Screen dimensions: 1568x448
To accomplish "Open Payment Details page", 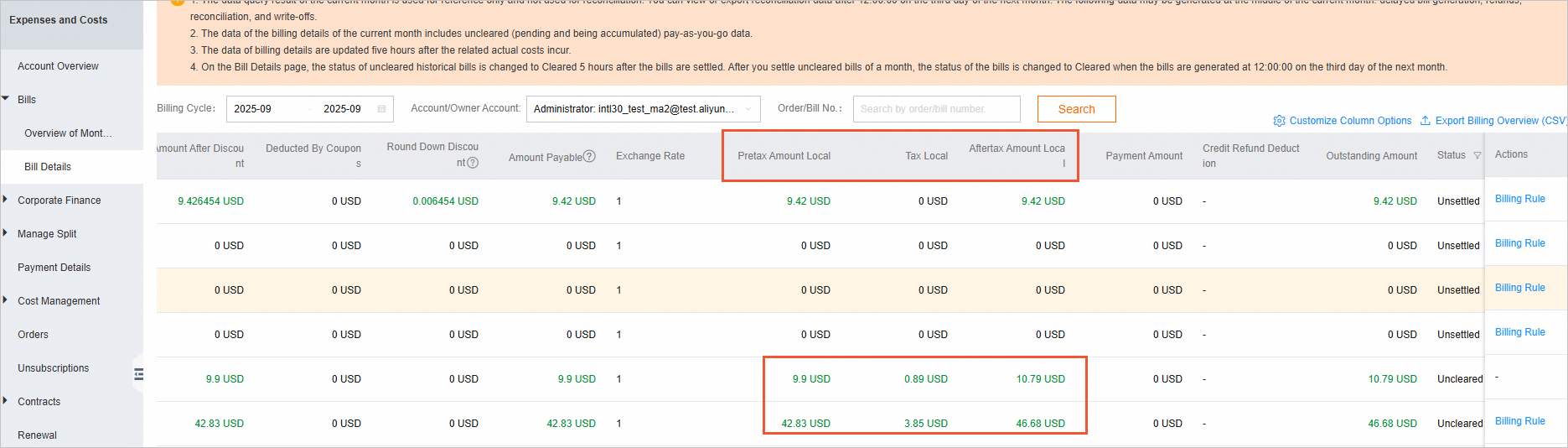I will pyautogui.click(x=54, y=268).
